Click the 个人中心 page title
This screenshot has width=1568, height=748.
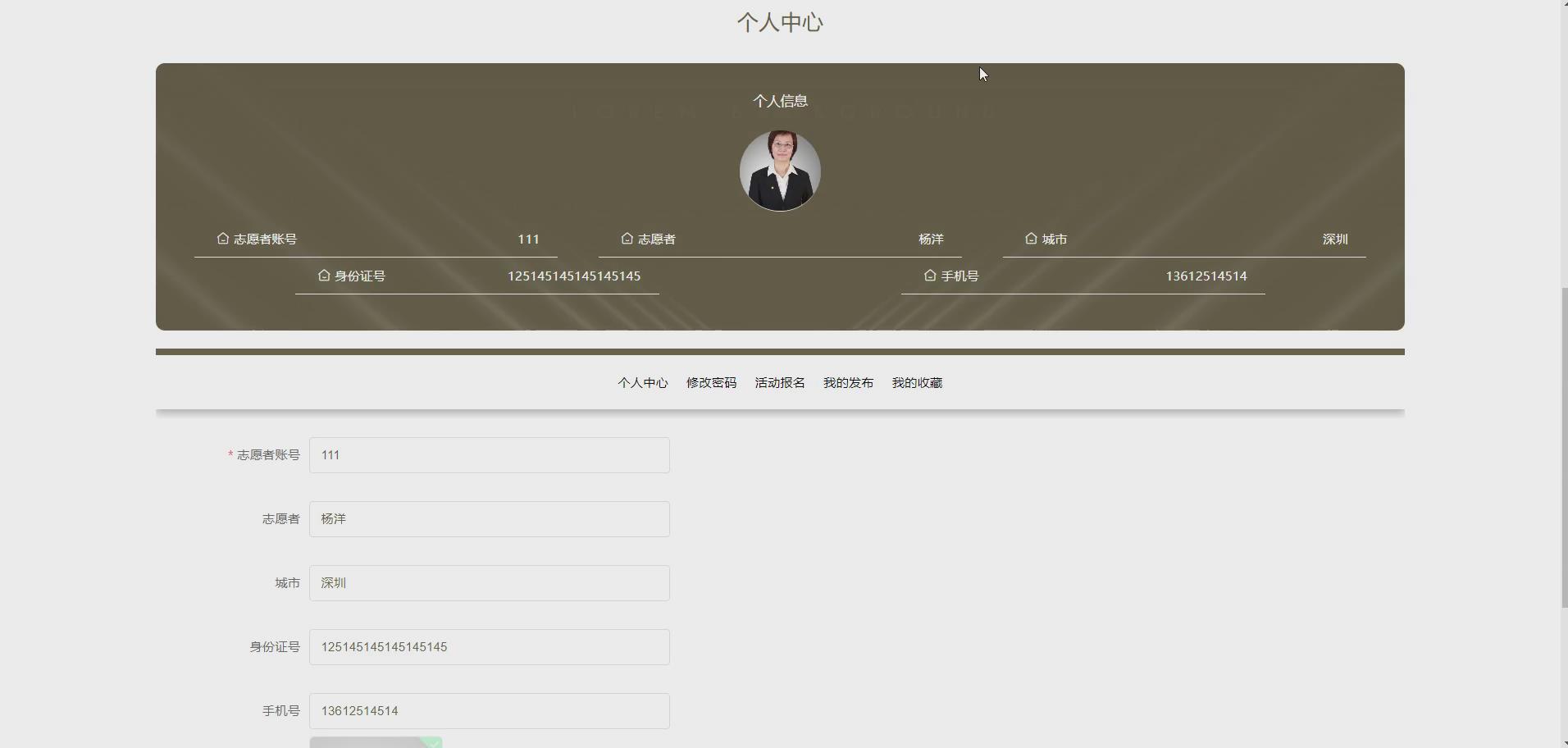(780, 22)
